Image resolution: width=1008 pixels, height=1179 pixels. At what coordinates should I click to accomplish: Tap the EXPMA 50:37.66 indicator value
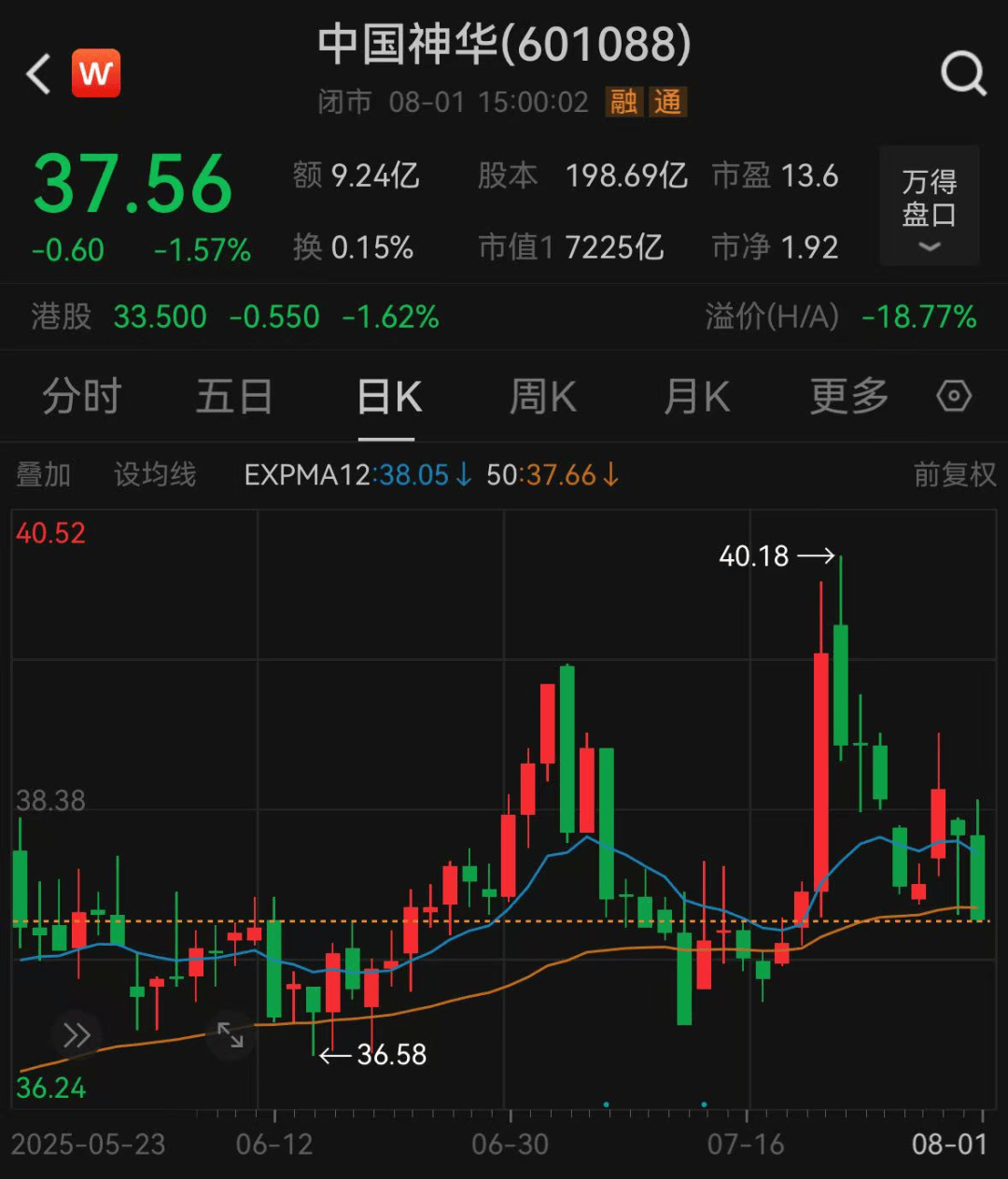(x=553, y=475)
